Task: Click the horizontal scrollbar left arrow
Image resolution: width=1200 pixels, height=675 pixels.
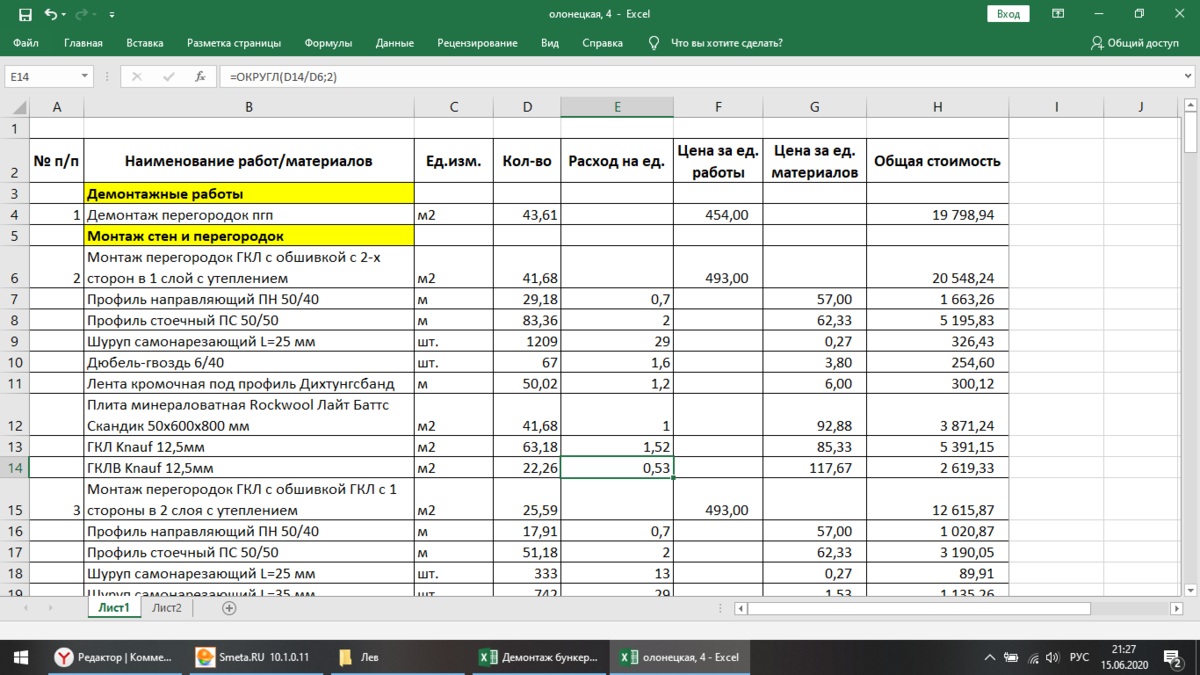Action: [740, 608]
